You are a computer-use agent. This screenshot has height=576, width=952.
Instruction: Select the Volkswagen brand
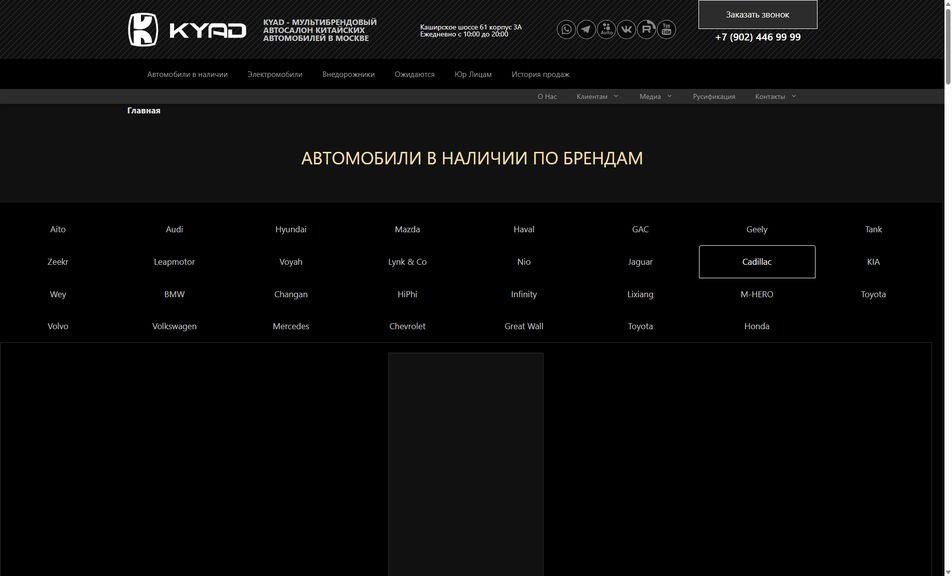click(x=174, y=327)
